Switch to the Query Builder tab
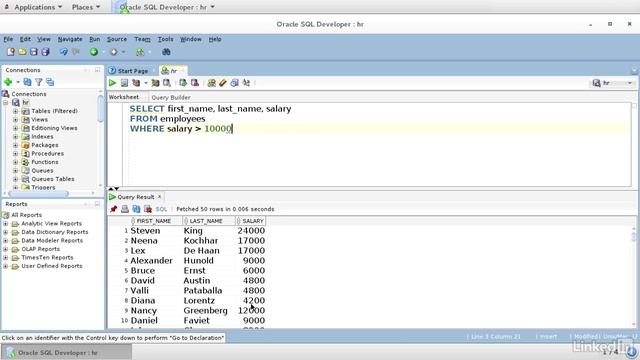This screenshot has height=360, width=640. coord(171,97)
